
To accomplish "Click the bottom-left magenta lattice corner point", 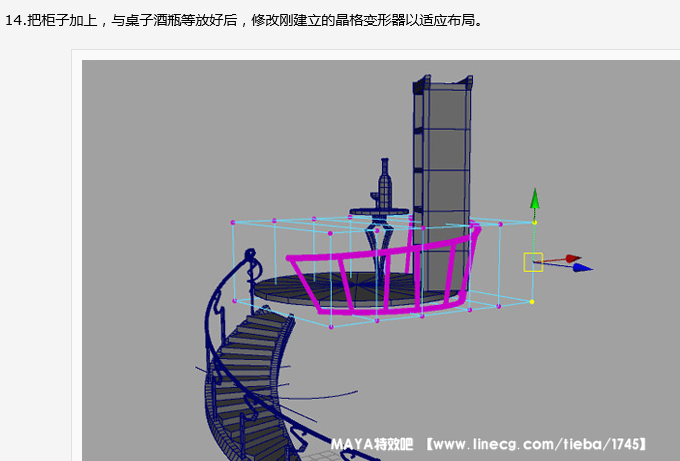I will (233, 299).
